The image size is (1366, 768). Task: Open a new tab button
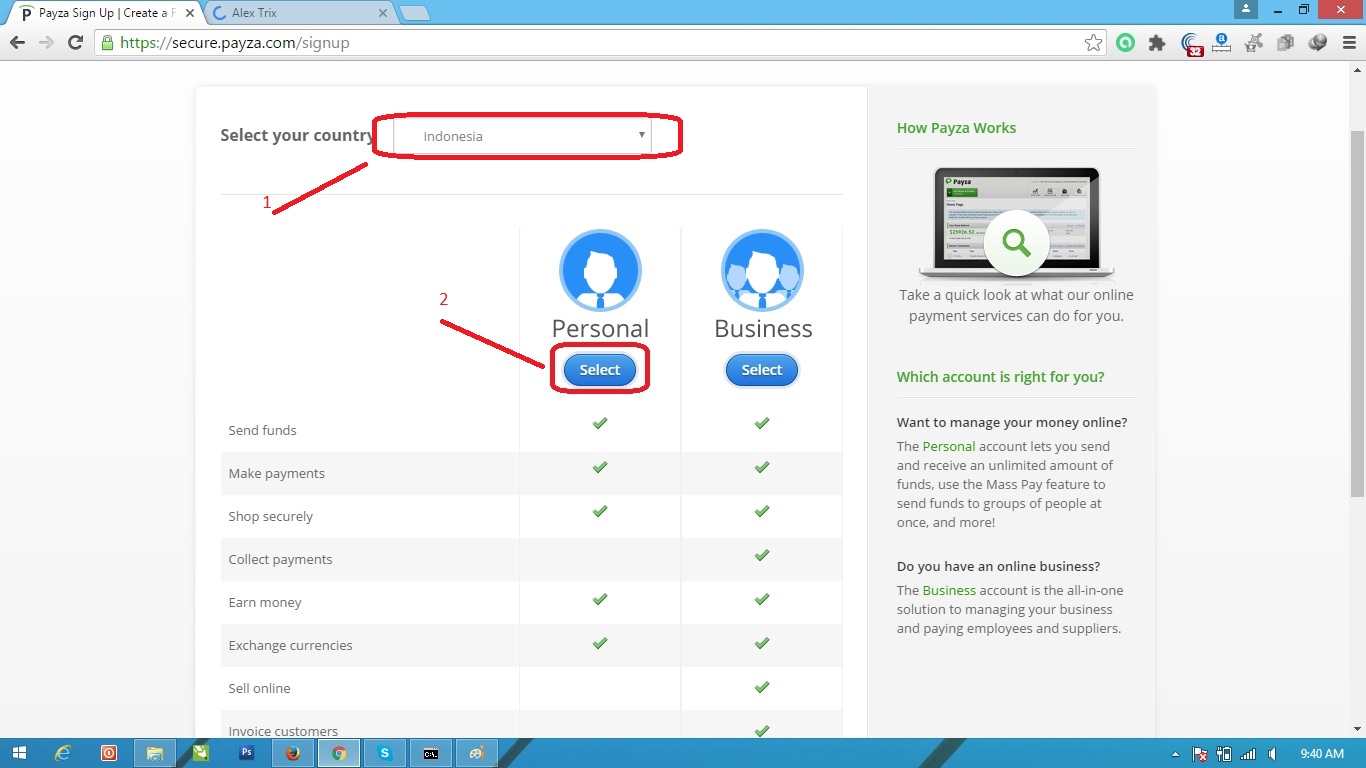415,13
